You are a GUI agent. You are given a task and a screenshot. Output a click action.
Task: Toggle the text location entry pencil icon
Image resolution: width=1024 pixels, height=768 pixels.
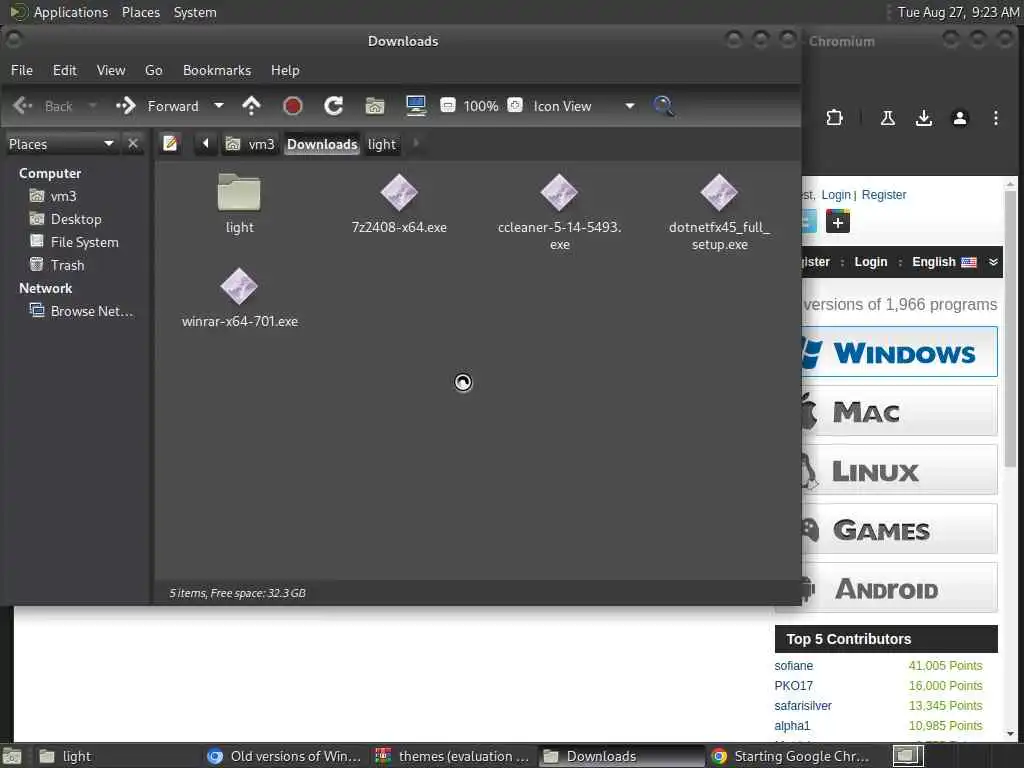point(170,144)
